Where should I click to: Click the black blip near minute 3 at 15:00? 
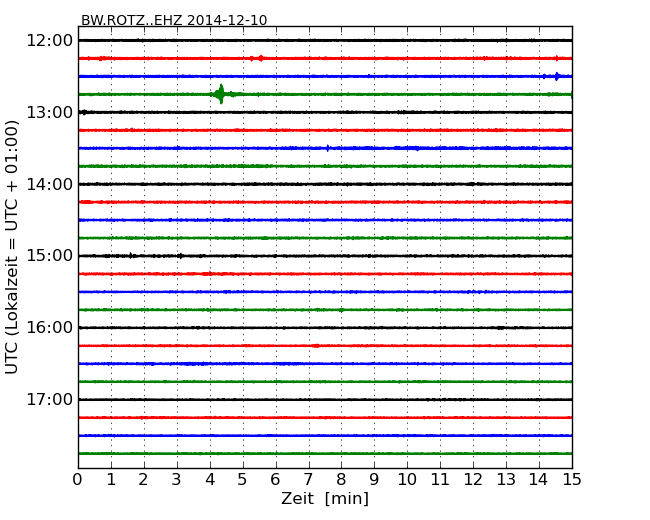pyautogui.click(x=180, y=256)
